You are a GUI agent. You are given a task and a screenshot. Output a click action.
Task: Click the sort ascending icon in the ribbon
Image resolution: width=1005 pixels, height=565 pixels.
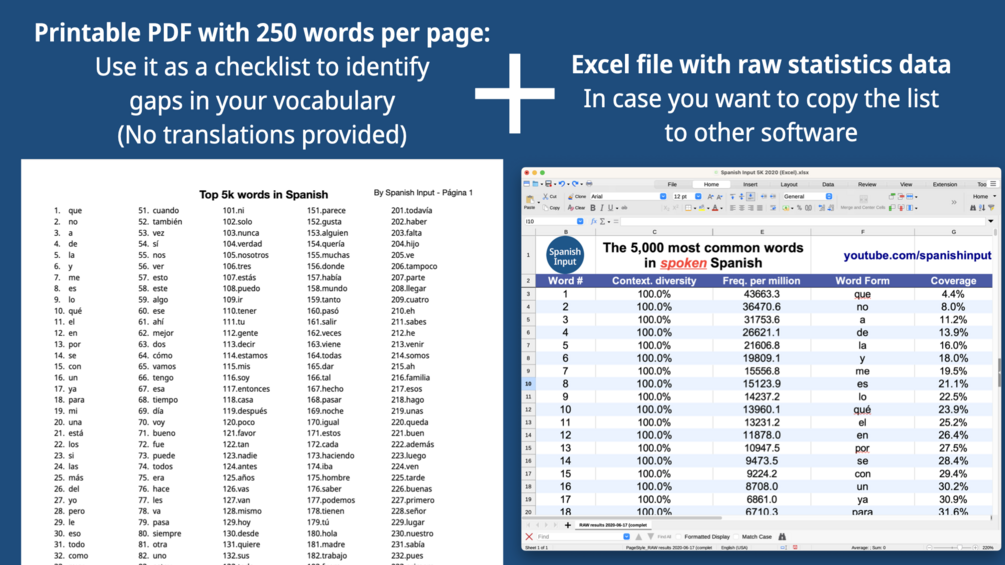[982, 208]
